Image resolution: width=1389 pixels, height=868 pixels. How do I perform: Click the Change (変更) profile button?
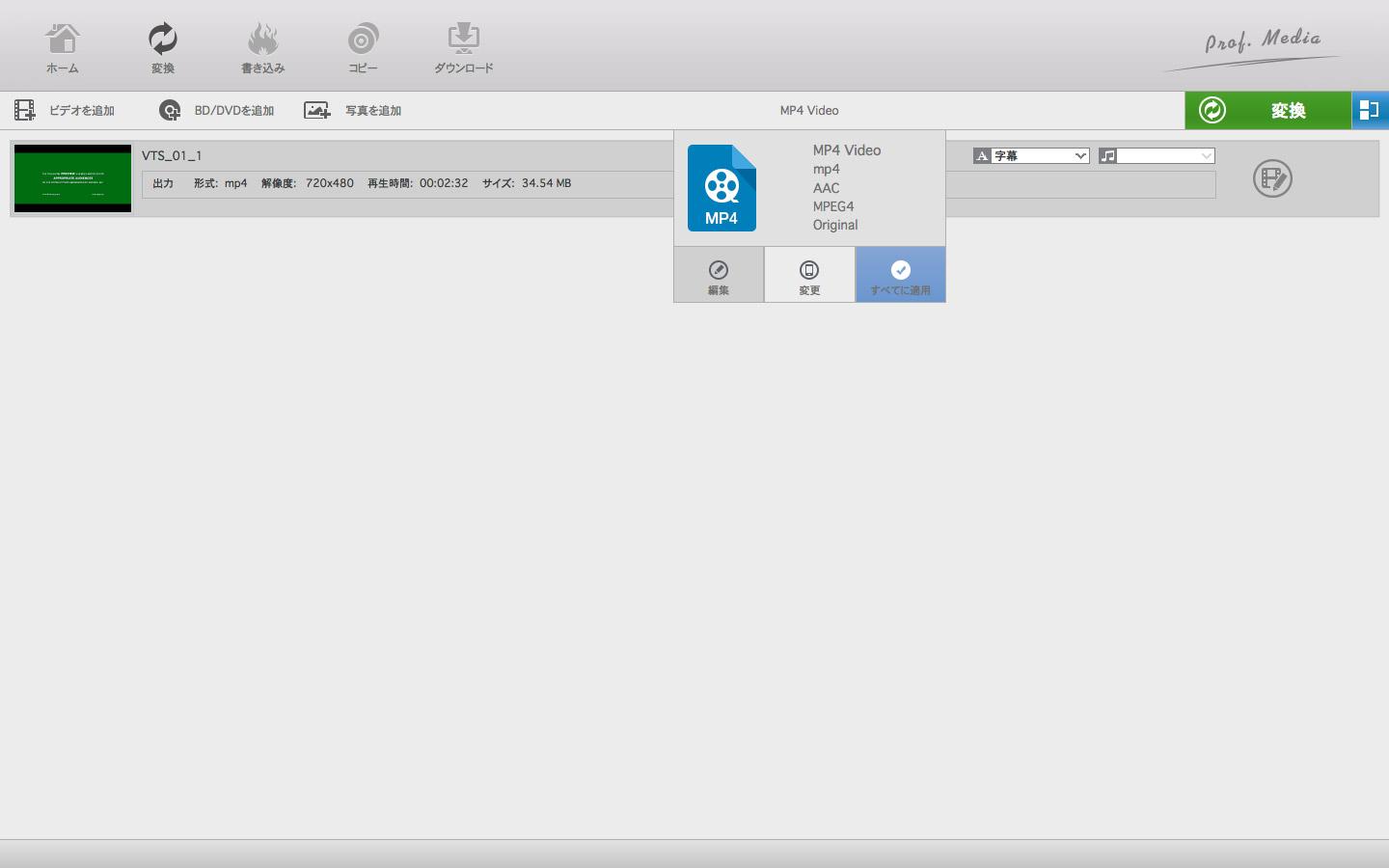(x=809, y=275)
